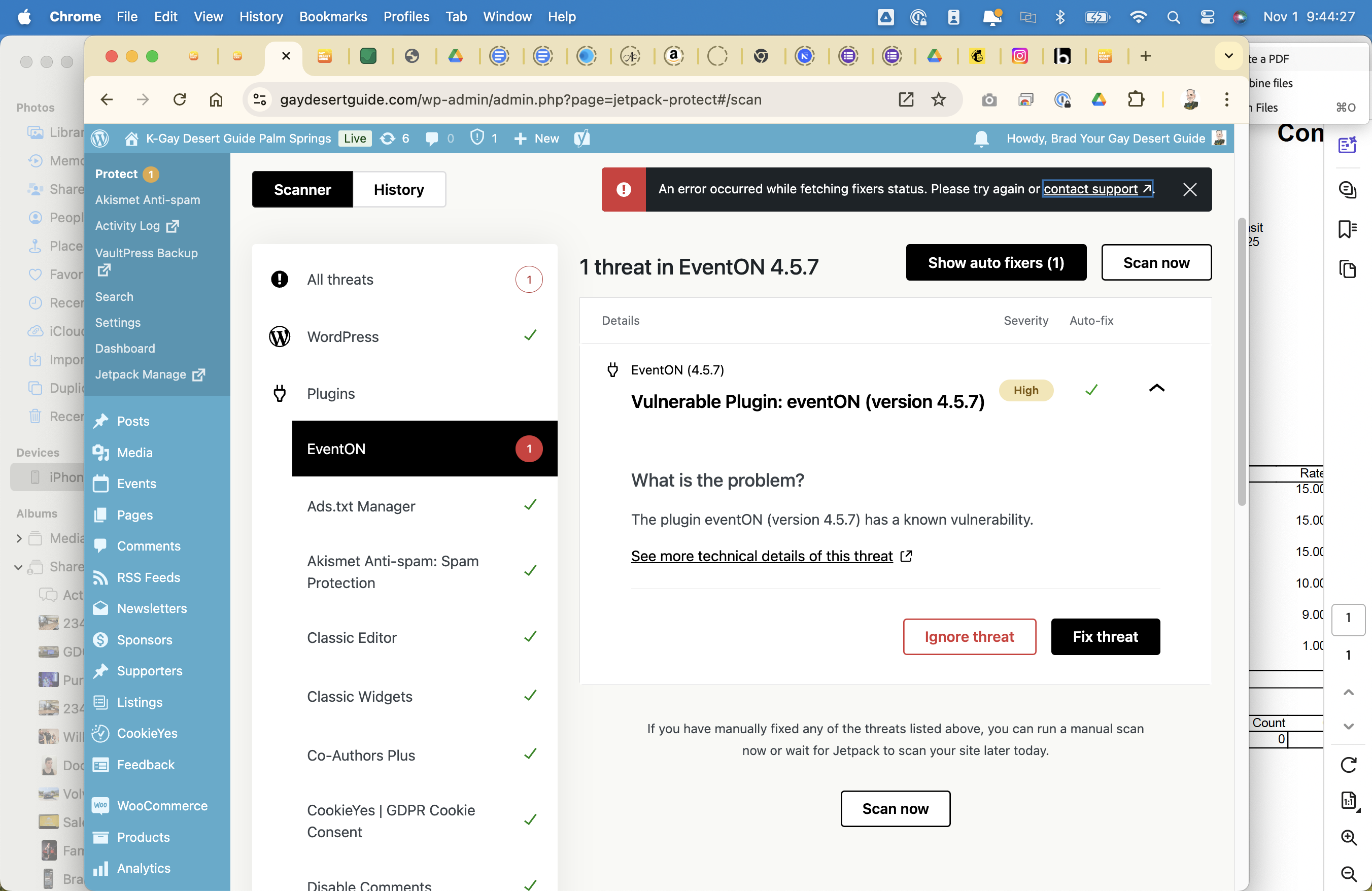Image resolution: width=1372 pixels, height=891 pixels.
Task: Open the Chrome home page button
Action: 216,99
